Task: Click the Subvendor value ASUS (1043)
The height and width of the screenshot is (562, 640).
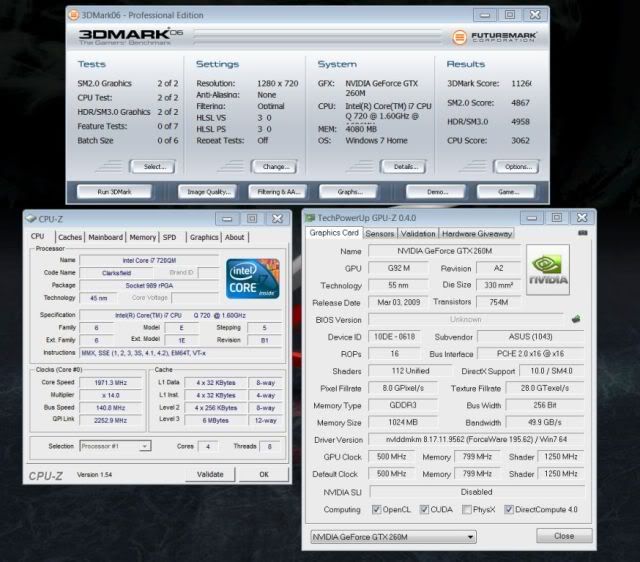Action: tap(531, 337)
